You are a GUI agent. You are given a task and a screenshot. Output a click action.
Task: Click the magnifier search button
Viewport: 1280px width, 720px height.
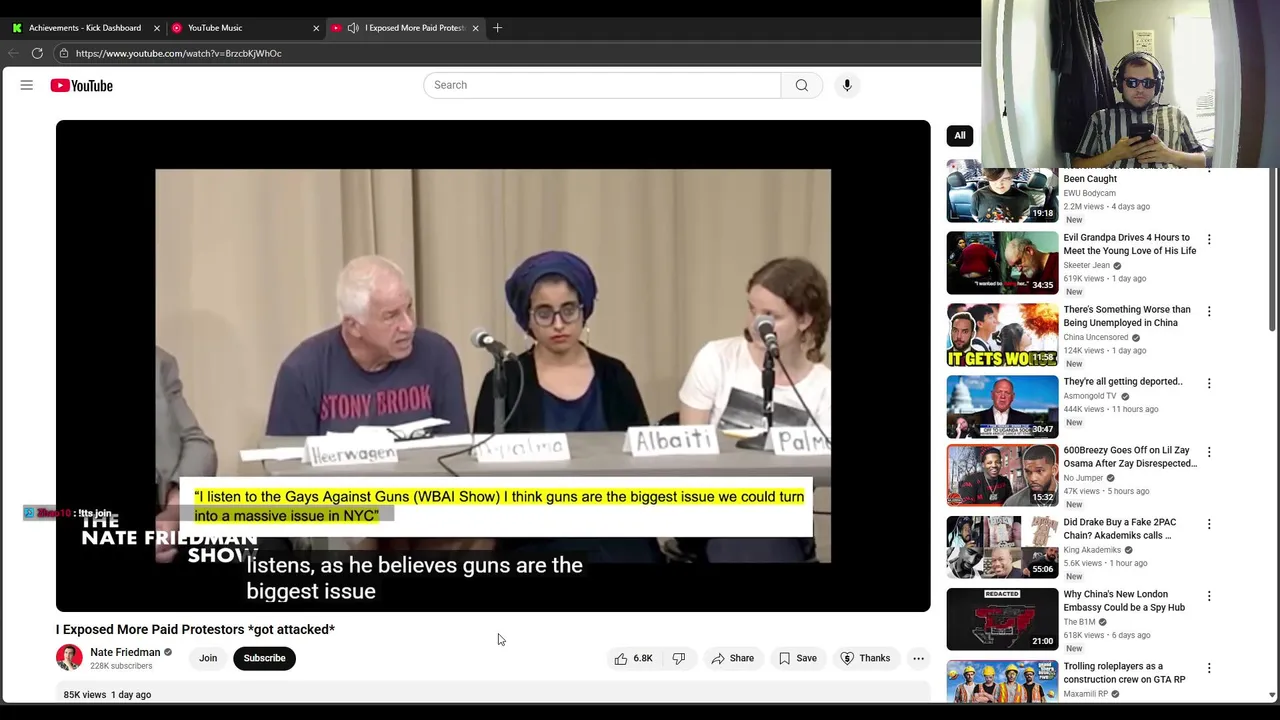point(801,85)
